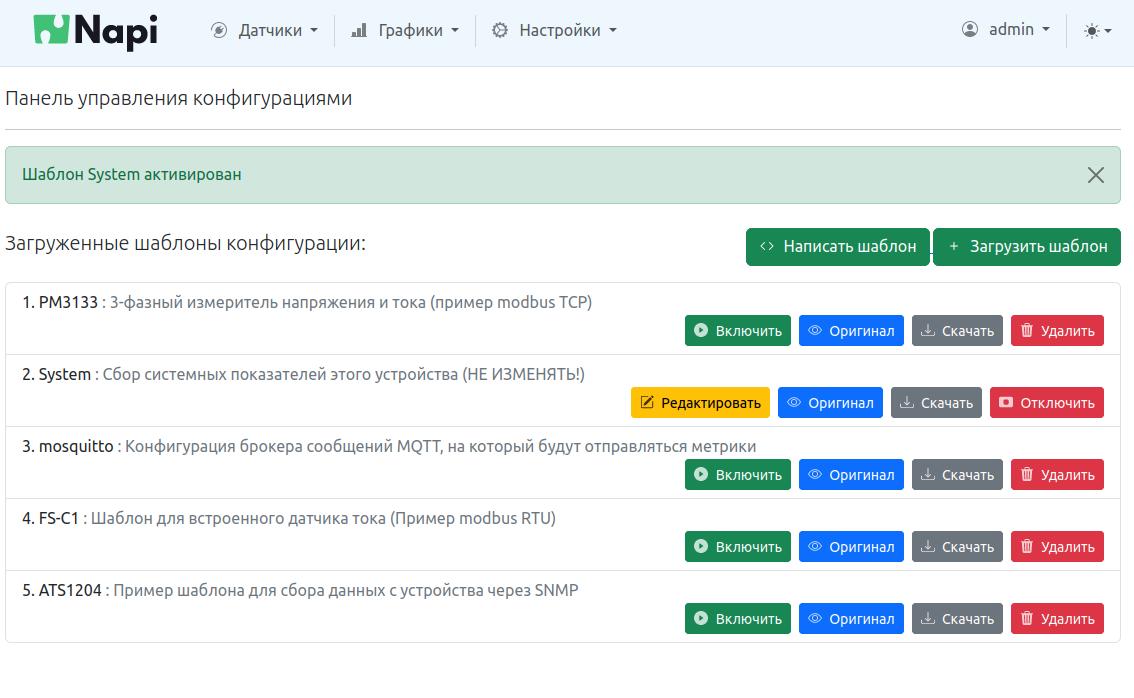Open the Настройки menu

click(x=553, y=30)
